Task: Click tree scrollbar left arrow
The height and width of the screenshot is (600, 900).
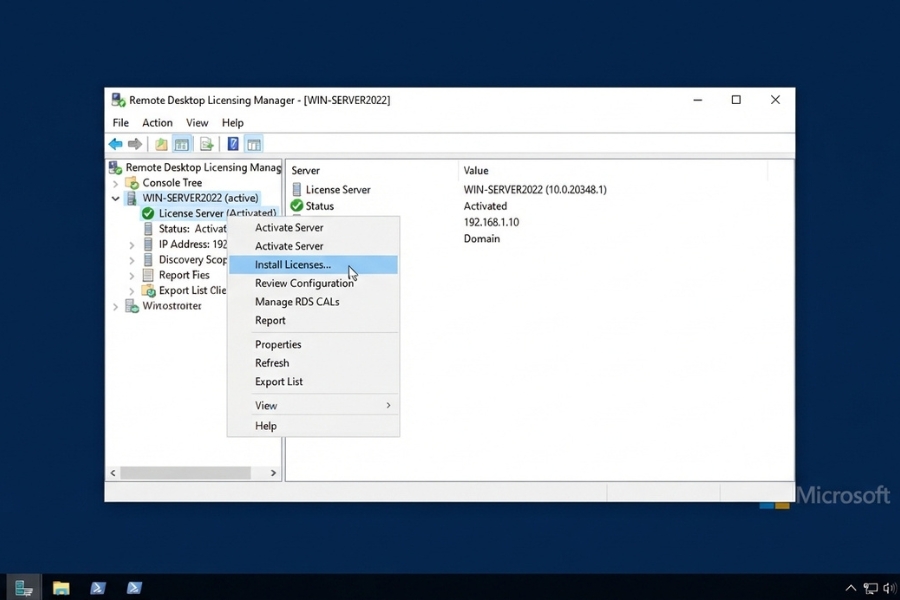Action: click(113, 473)
